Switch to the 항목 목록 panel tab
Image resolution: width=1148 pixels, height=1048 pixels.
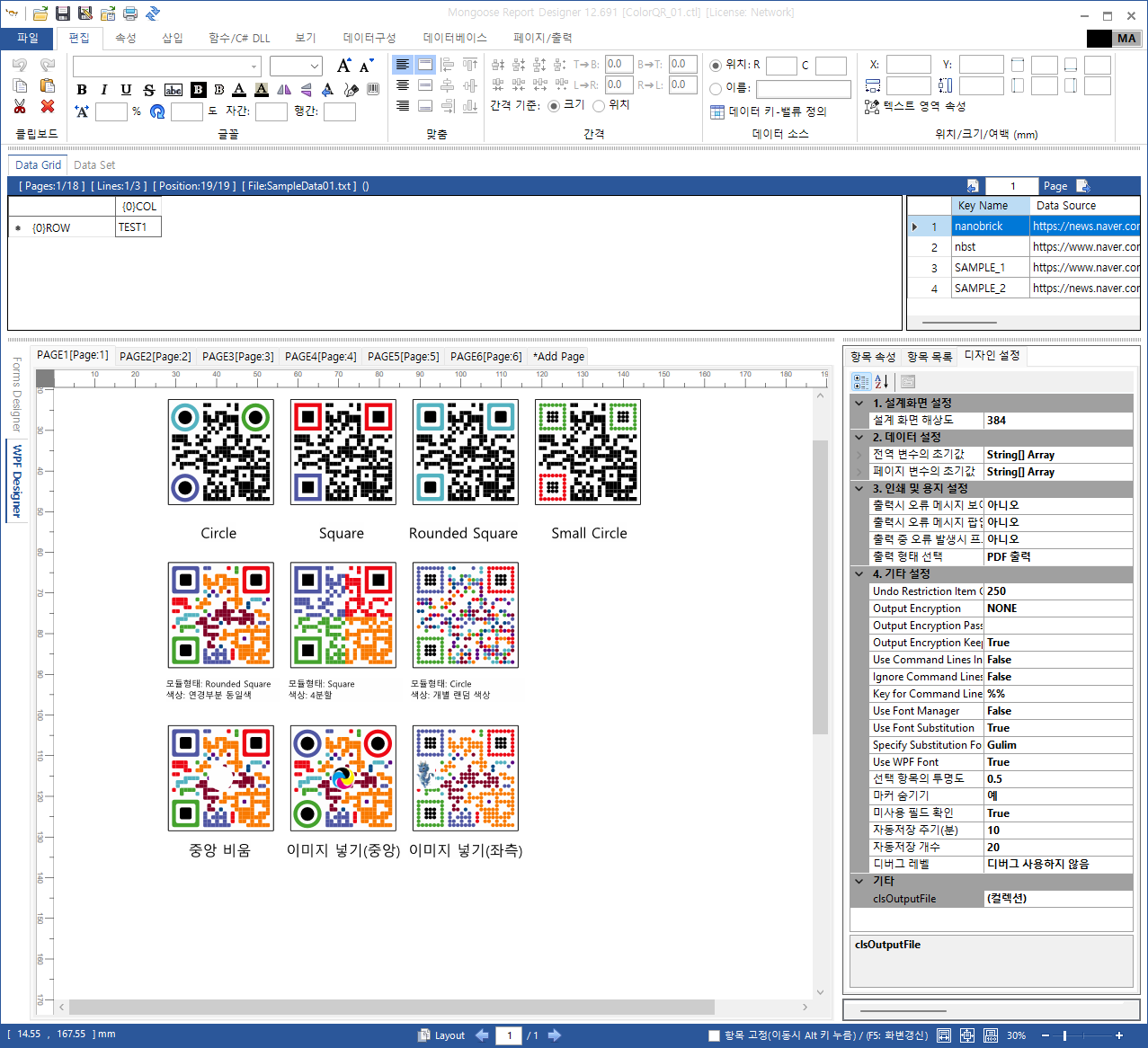tap(930, 357)
